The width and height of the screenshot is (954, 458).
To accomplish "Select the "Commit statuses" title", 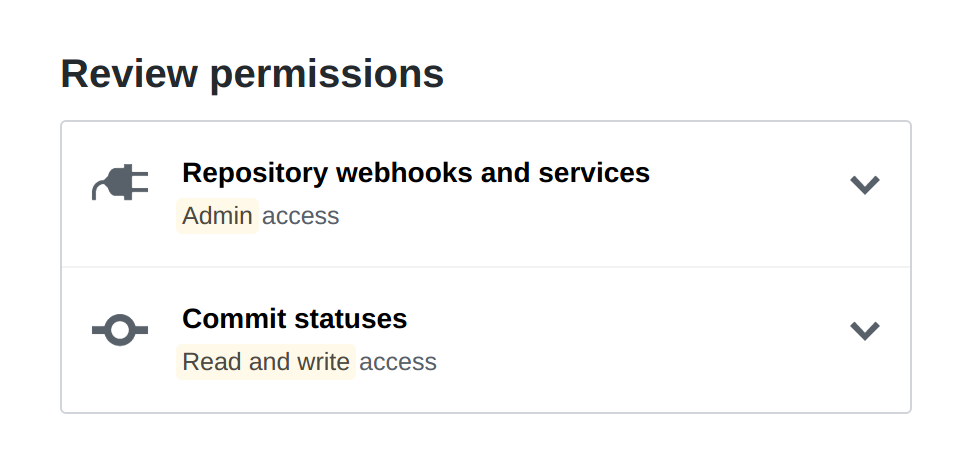I will pyautogui.click(x=294, y=319).
